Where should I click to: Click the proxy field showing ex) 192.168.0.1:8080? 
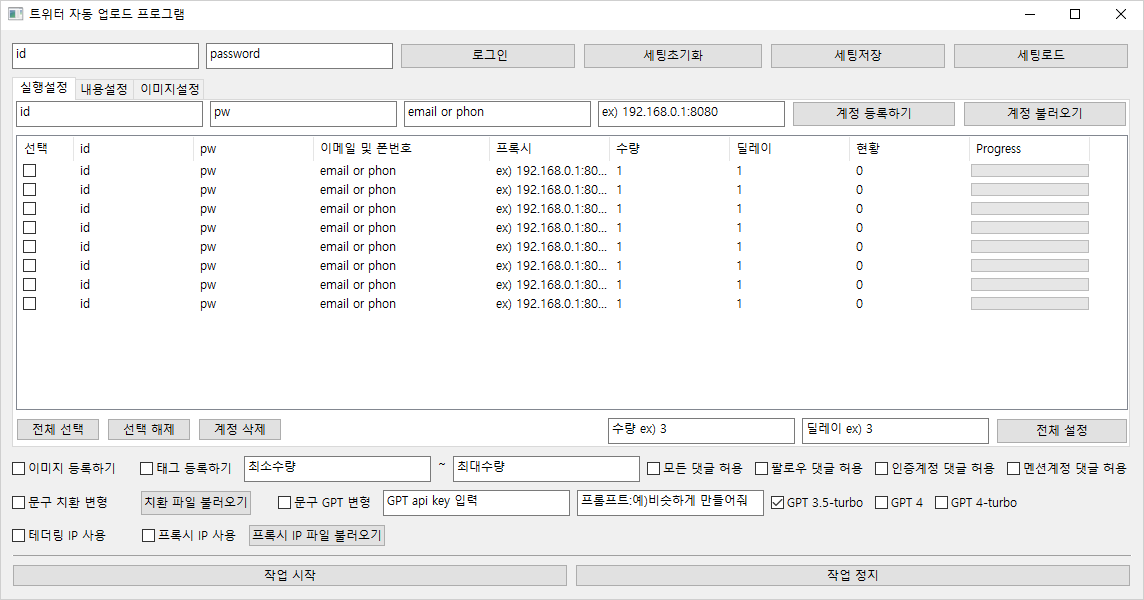pyautogui.click(x=692, y=114)
